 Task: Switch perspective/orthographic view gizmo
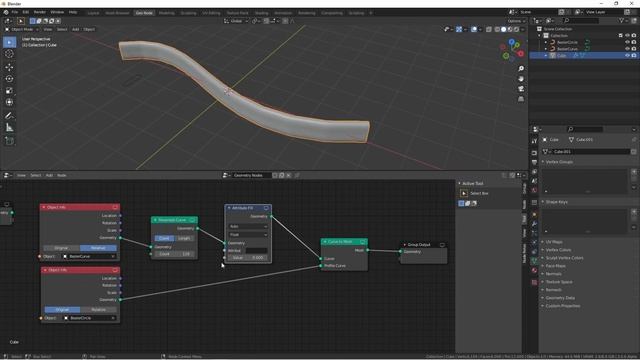tap(521, 99)
